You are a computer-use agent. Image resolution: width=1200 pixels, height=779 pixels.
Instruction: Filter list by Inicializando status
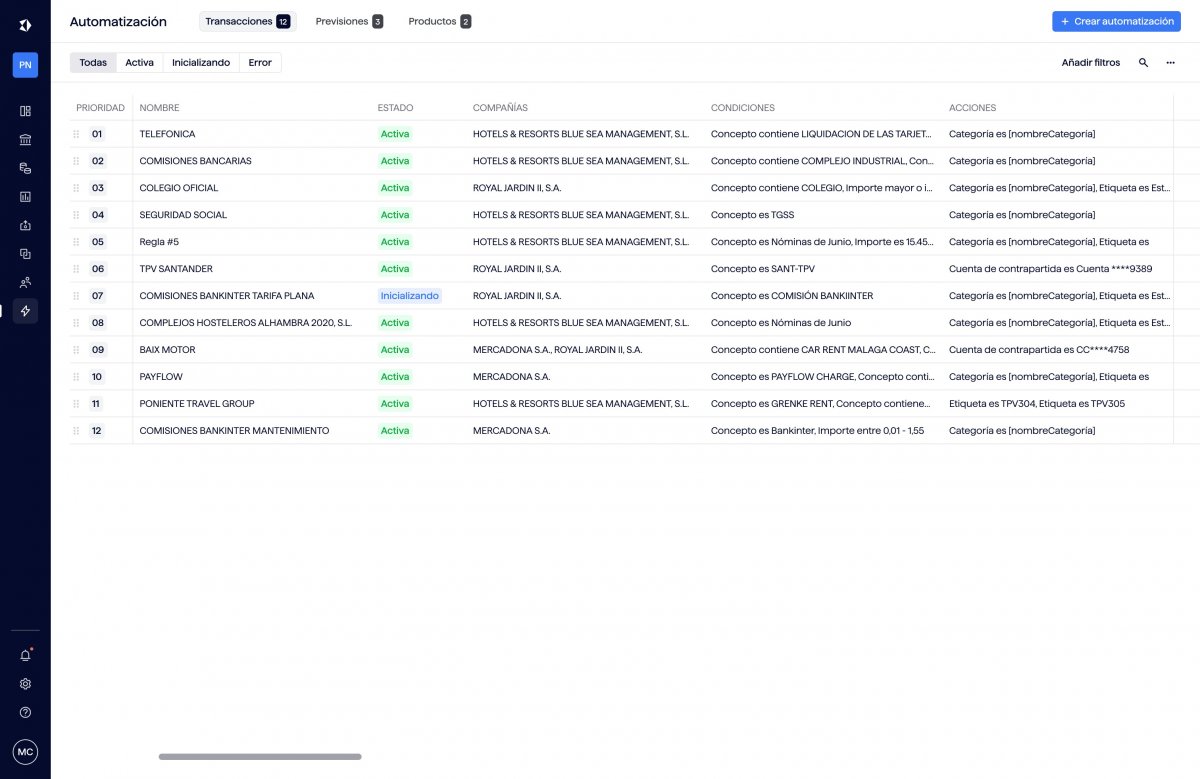(x=200, y=63)
